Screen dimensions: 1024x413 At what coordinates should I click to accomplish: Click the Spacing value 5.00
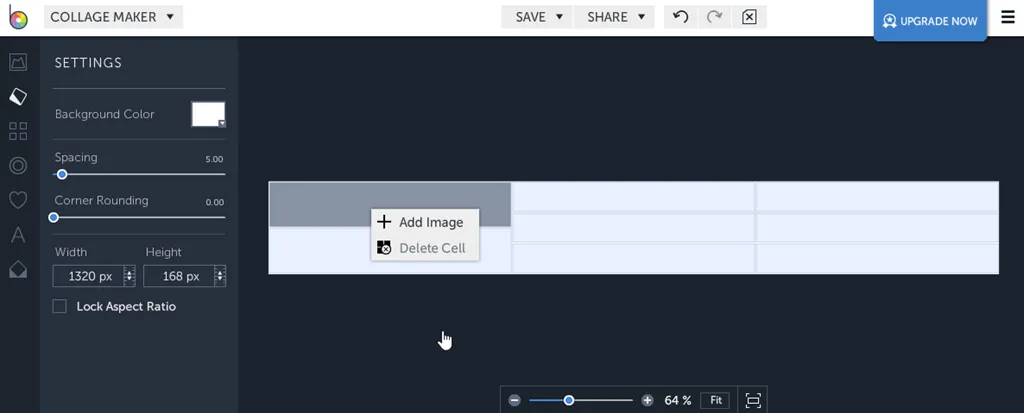point(214,159)
